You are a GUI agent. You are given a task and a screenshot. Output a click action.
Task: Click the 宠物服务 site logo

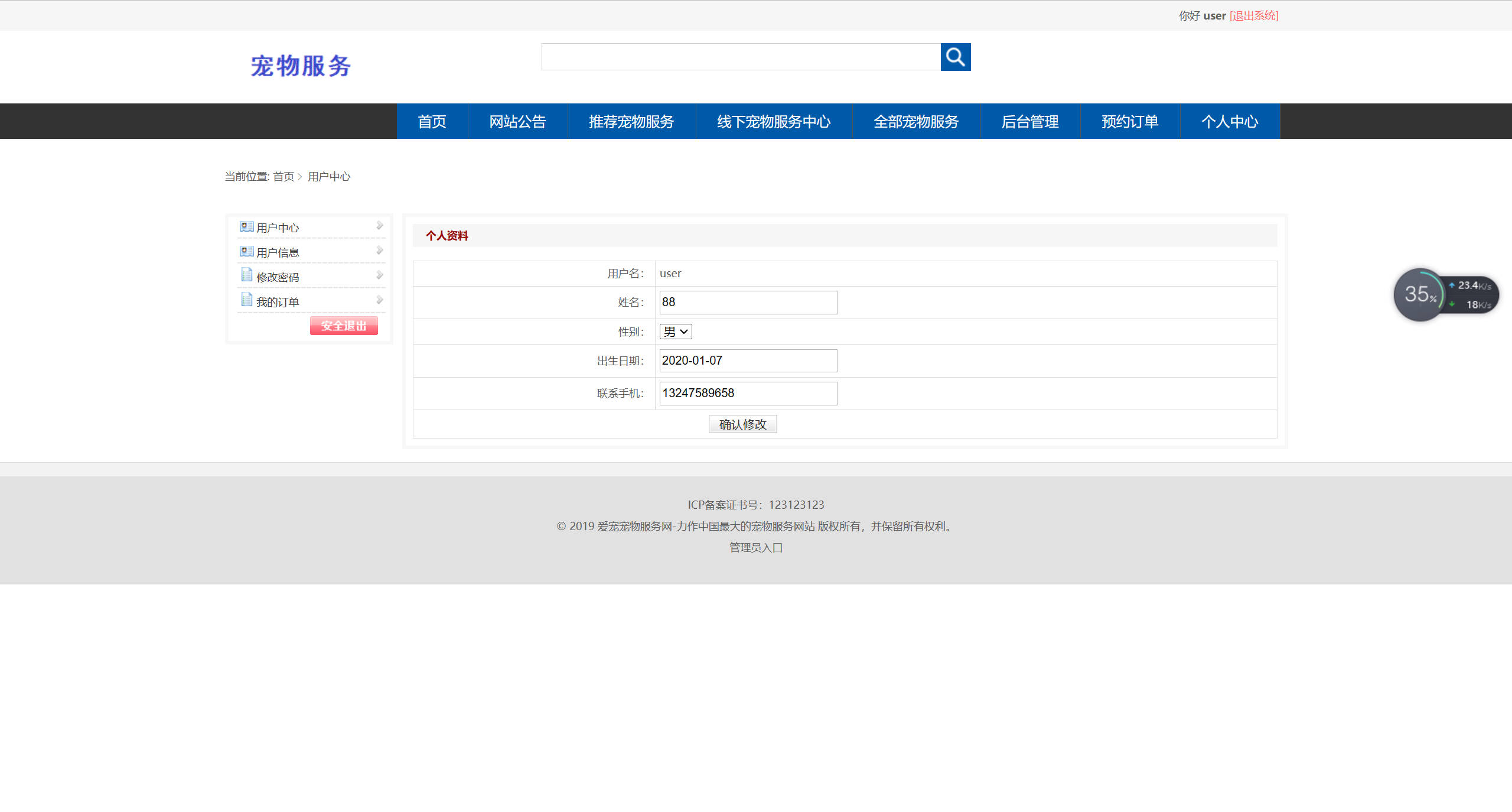pyautogui.click(x=300, y=66)
